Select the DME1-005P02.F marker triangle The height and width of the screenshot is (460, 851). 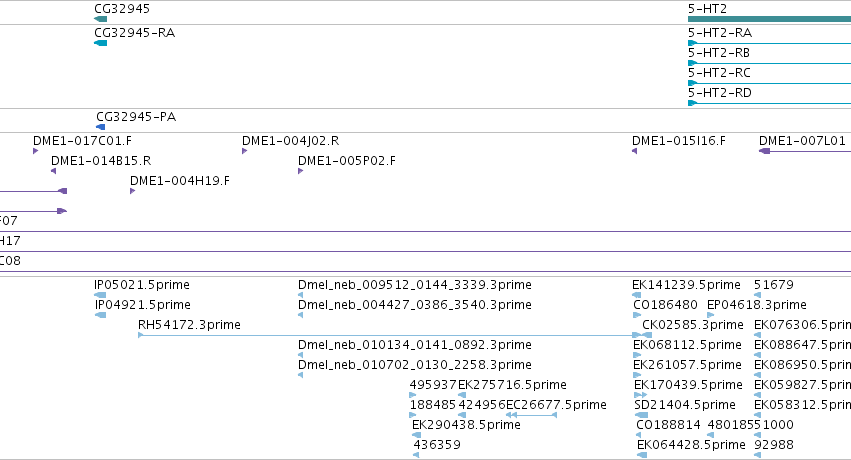[x=301, y=171]
